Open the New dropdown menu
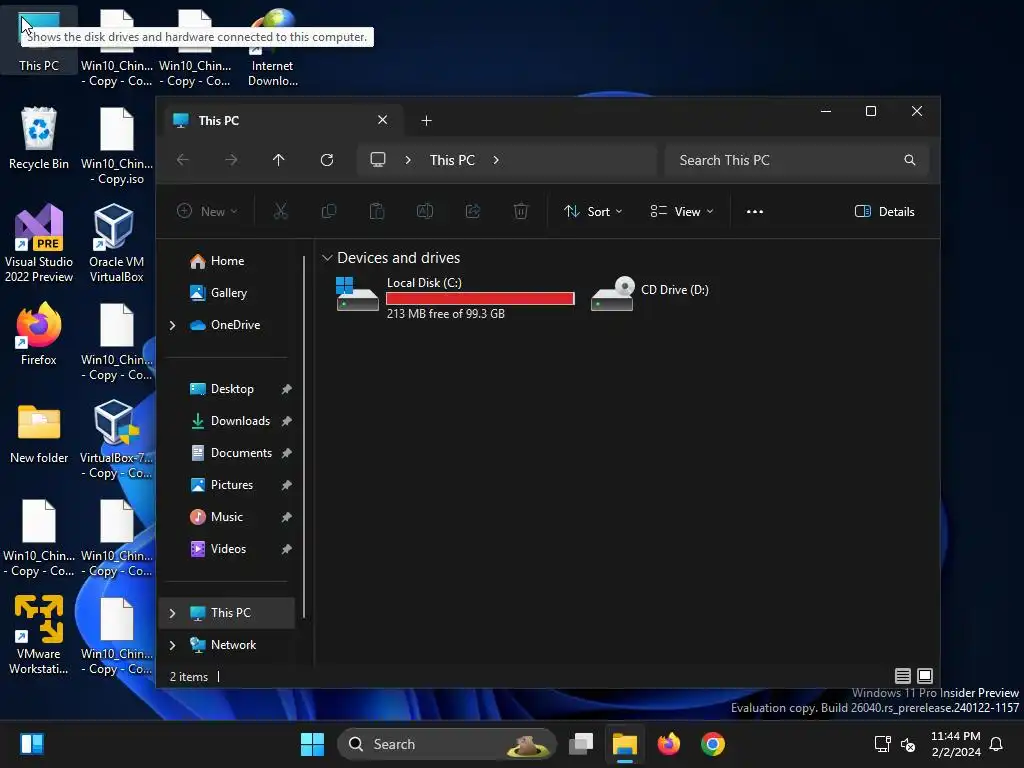Image resolution: width=1024 pixels, height=768 pixels. (207, 212)
